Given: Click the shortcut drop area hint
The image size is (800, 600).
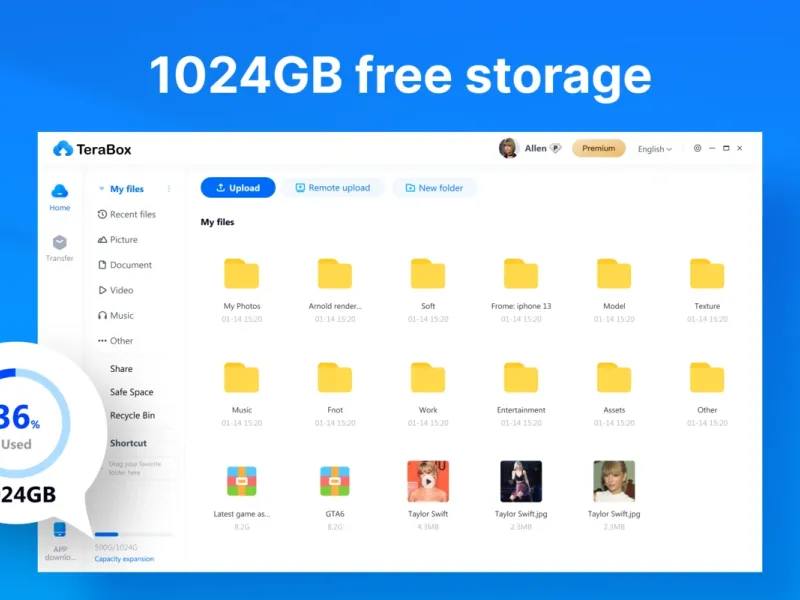Looking at the screenshot, I should click(x=135, y=468).
